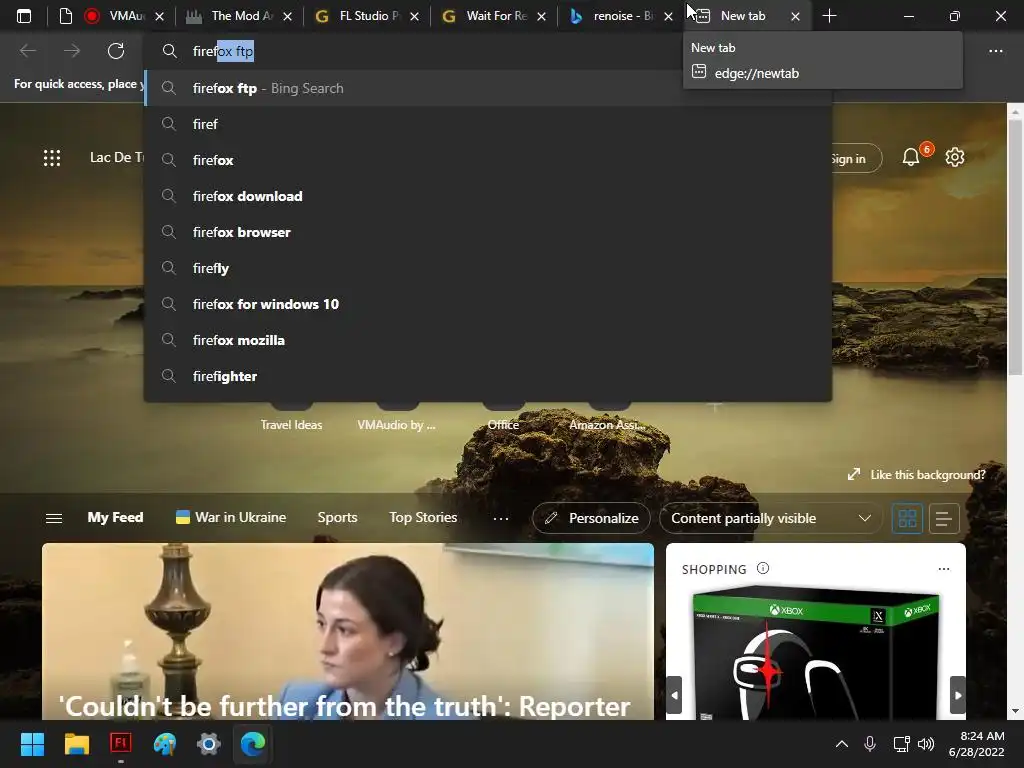1024x768 pixels.
Task: Choose the firefox mozilla suggestion
Action: click(x=488, y=340)
